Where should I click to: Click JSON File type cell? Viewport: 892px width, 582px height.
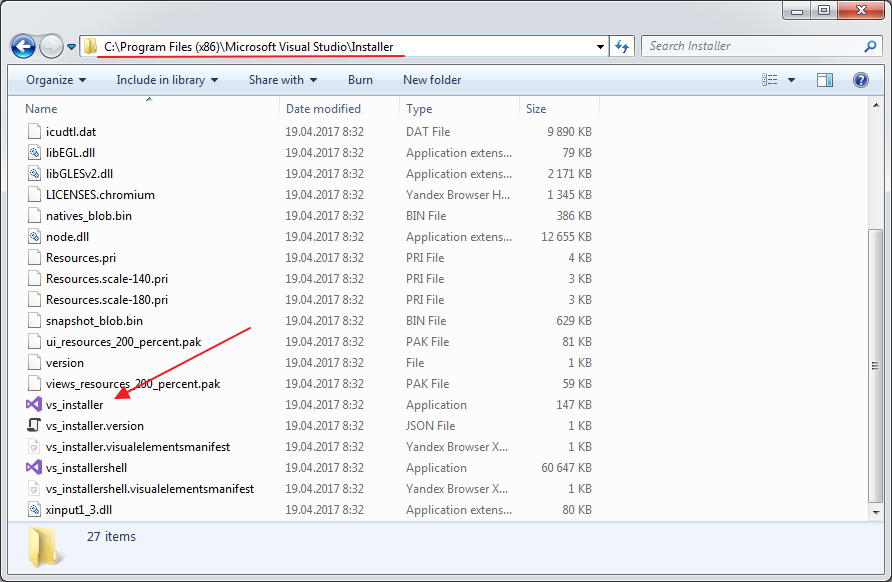pyautogui.click(x=431, y=426)
